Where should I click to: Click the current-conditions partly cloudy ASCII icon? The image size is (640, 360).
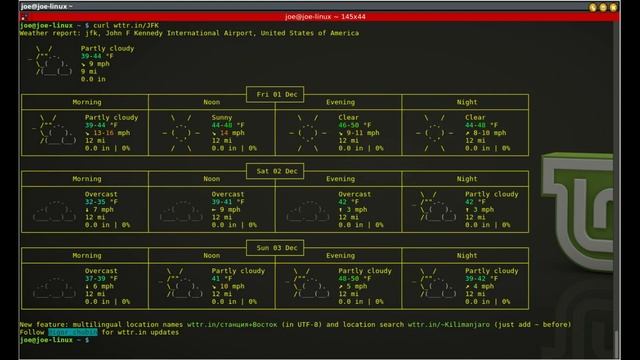coord(51,60)
